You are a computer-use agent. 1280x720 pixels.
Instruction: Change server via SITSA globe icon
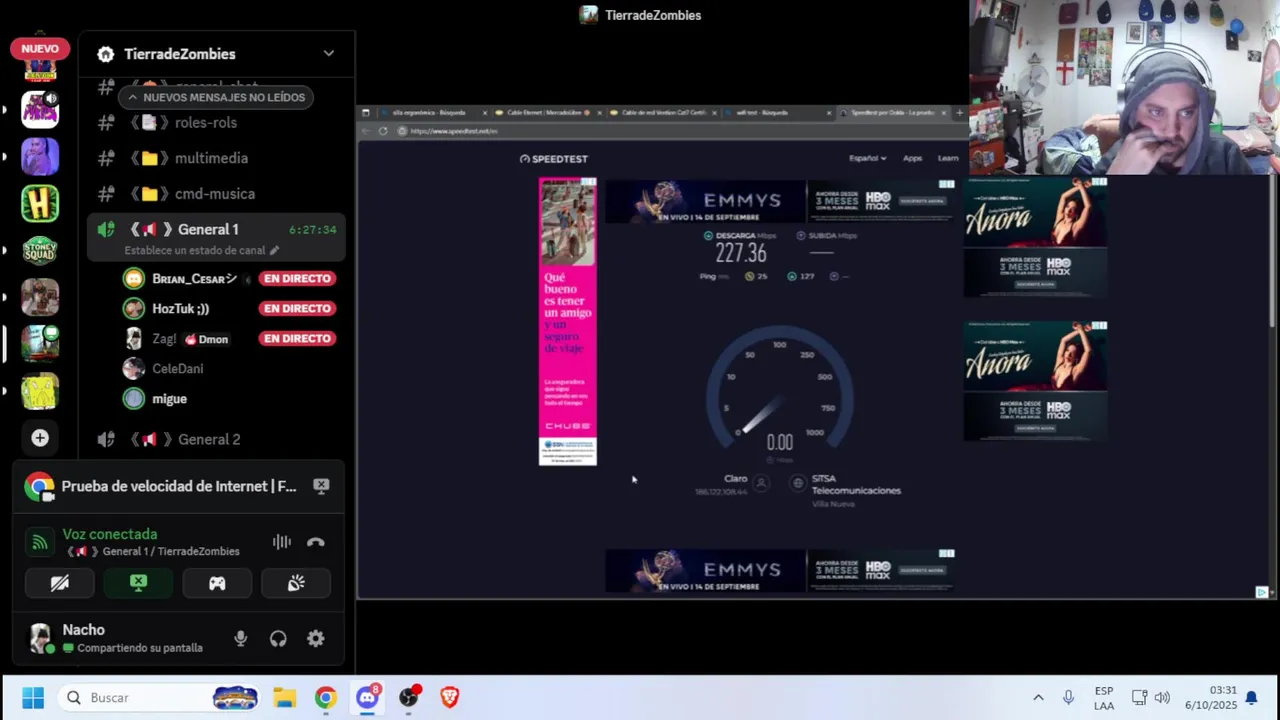click(797, 483)
